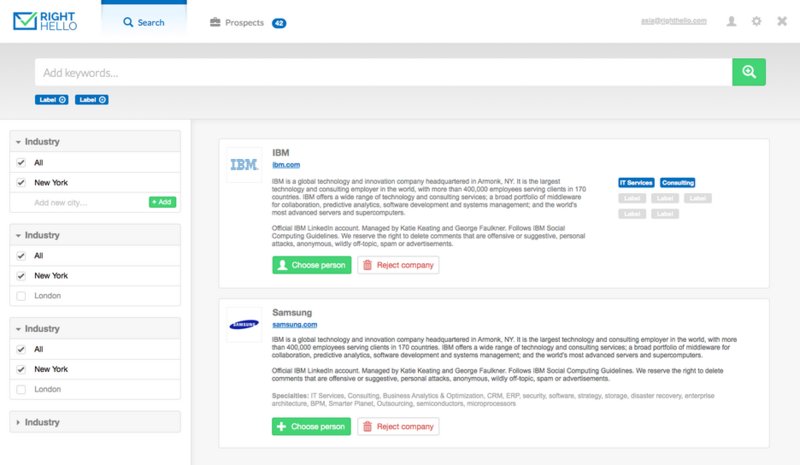Viewport: 800px width, 465px height.
Task: Open the Search tab
Action: (144, 22)
